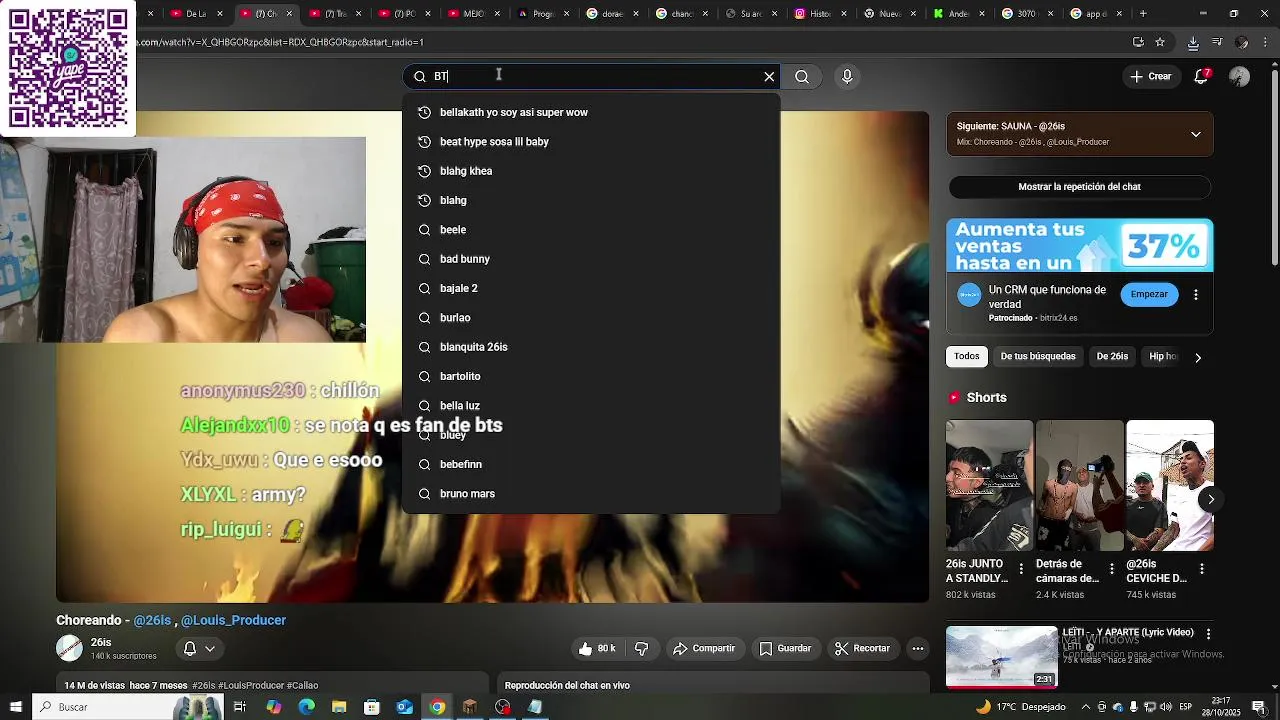Click Windows Start button

[14, 707]
